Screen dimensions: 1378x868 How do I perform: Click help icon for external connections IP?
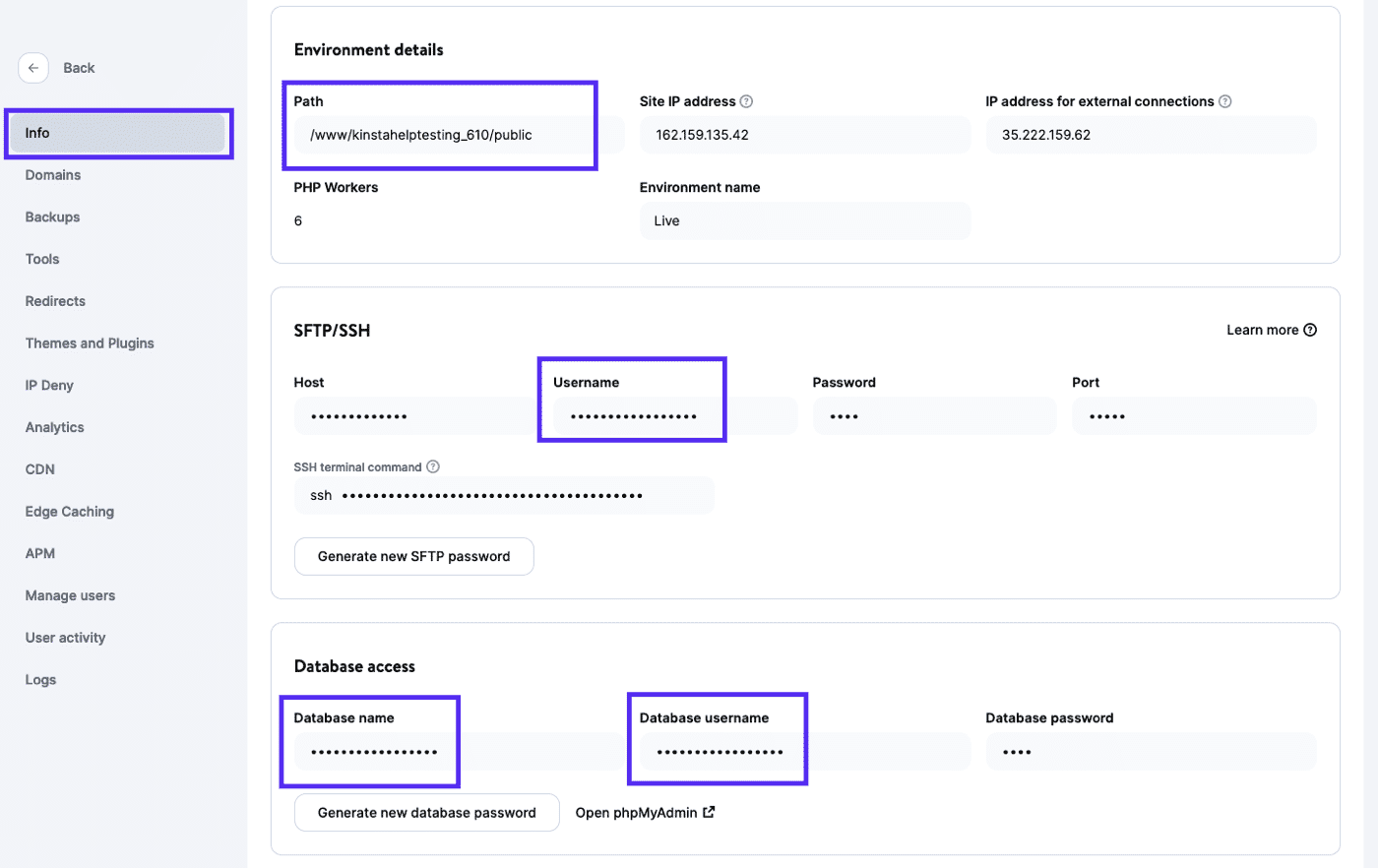1224,100
